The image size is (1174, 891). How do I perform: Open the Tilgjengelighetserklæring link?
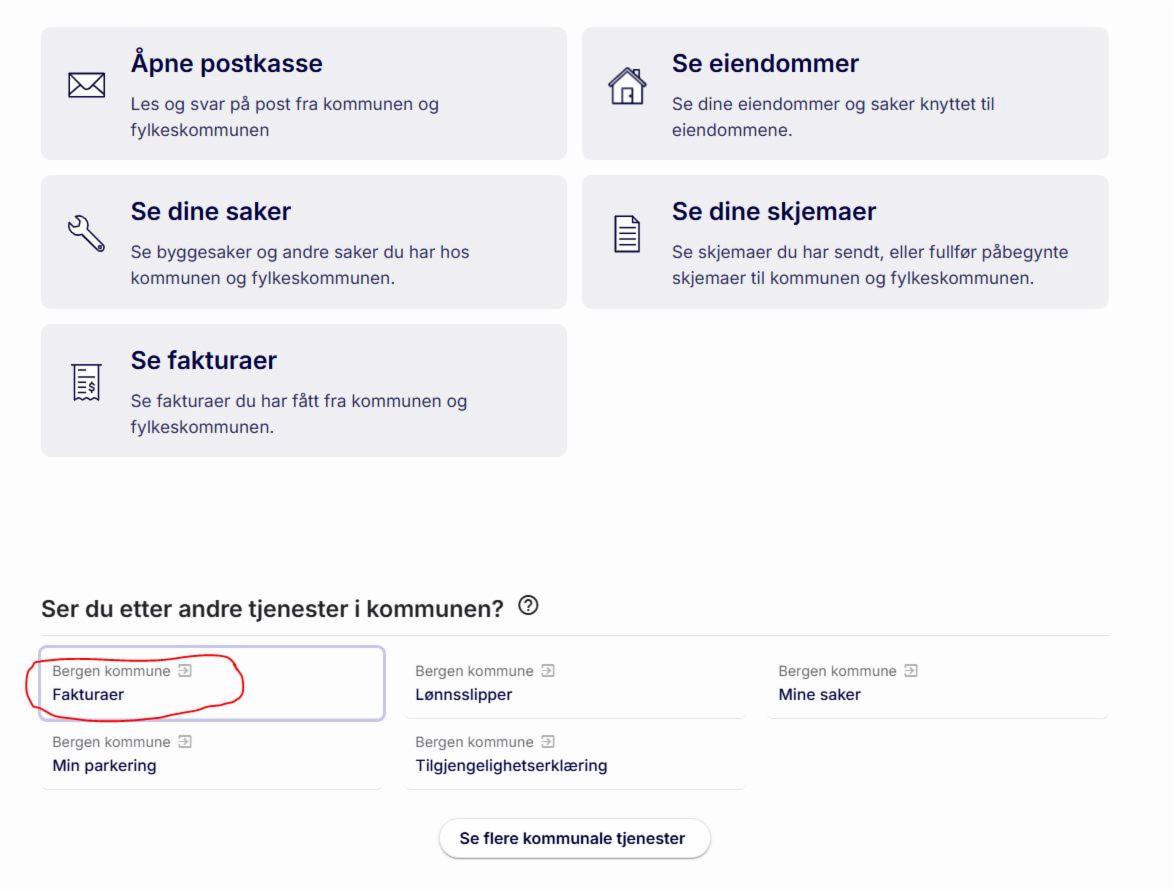(511, 766)
